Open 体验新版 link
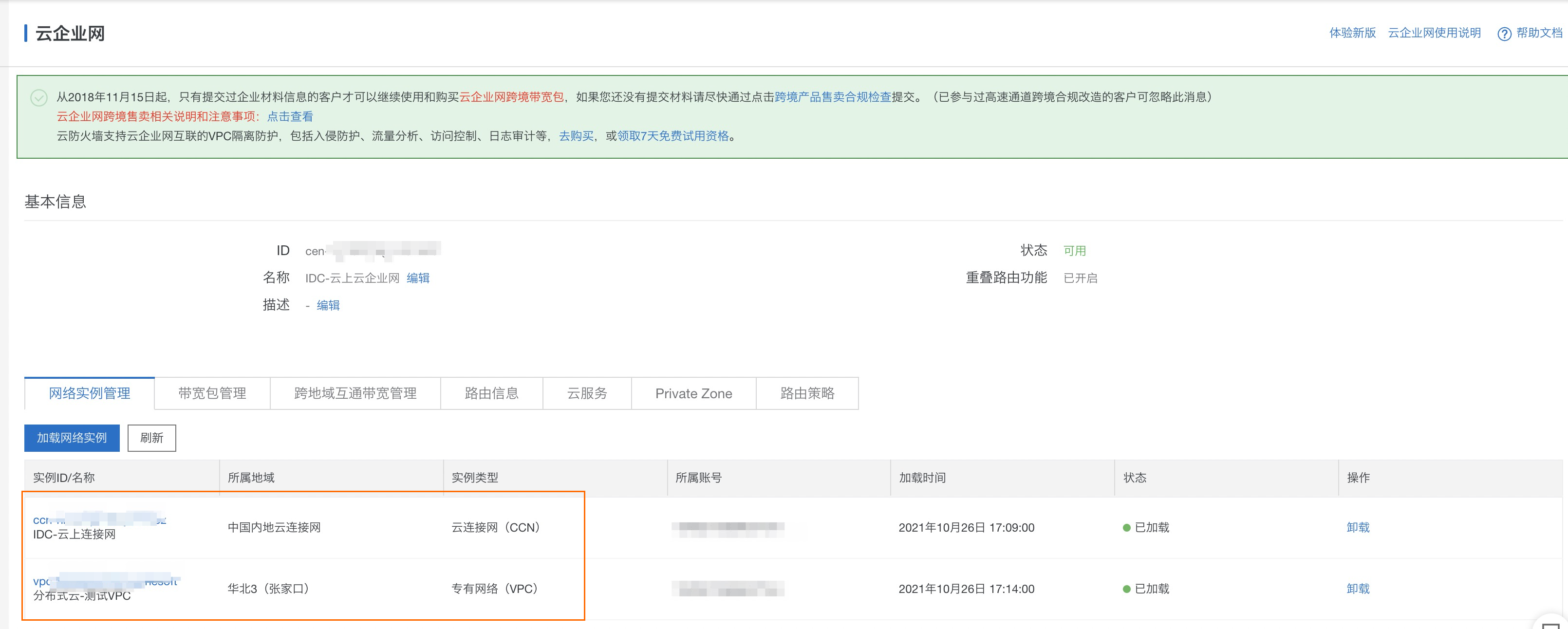1568x629 pixels. (x=1352, y=33)
